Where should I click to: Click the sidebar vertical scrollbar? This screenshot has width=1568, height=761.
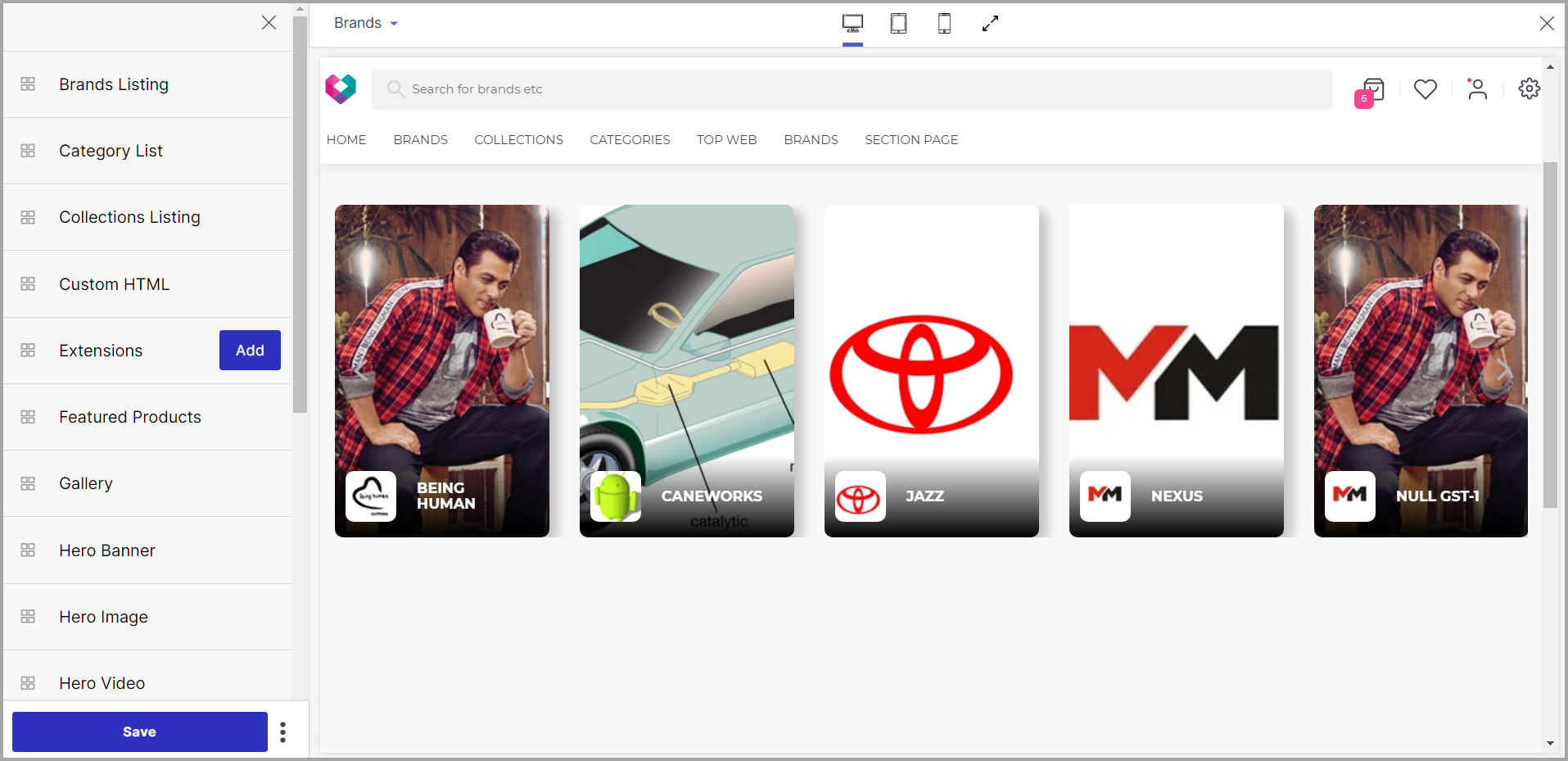(x=300, y=215)
